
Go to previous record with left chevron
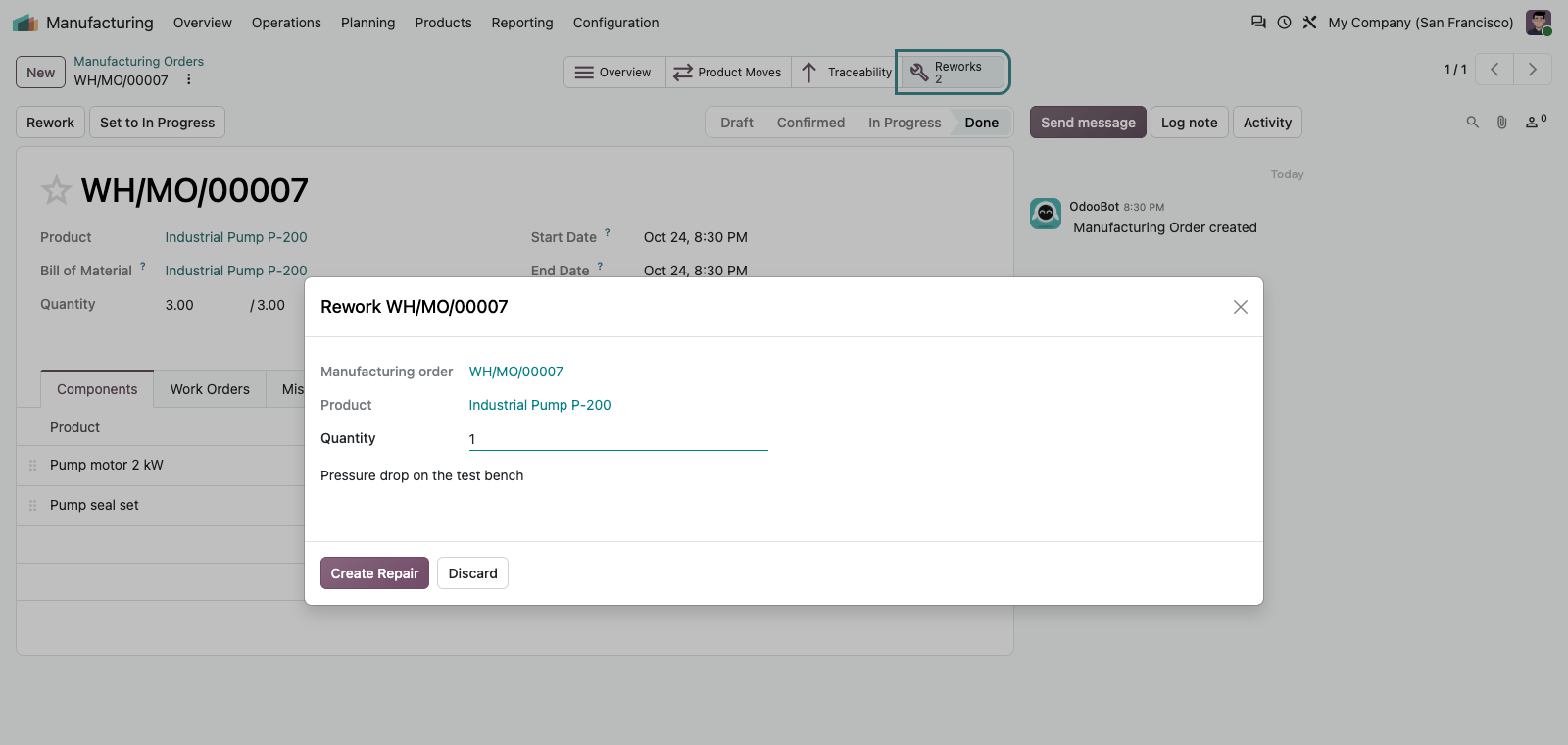1494,70
